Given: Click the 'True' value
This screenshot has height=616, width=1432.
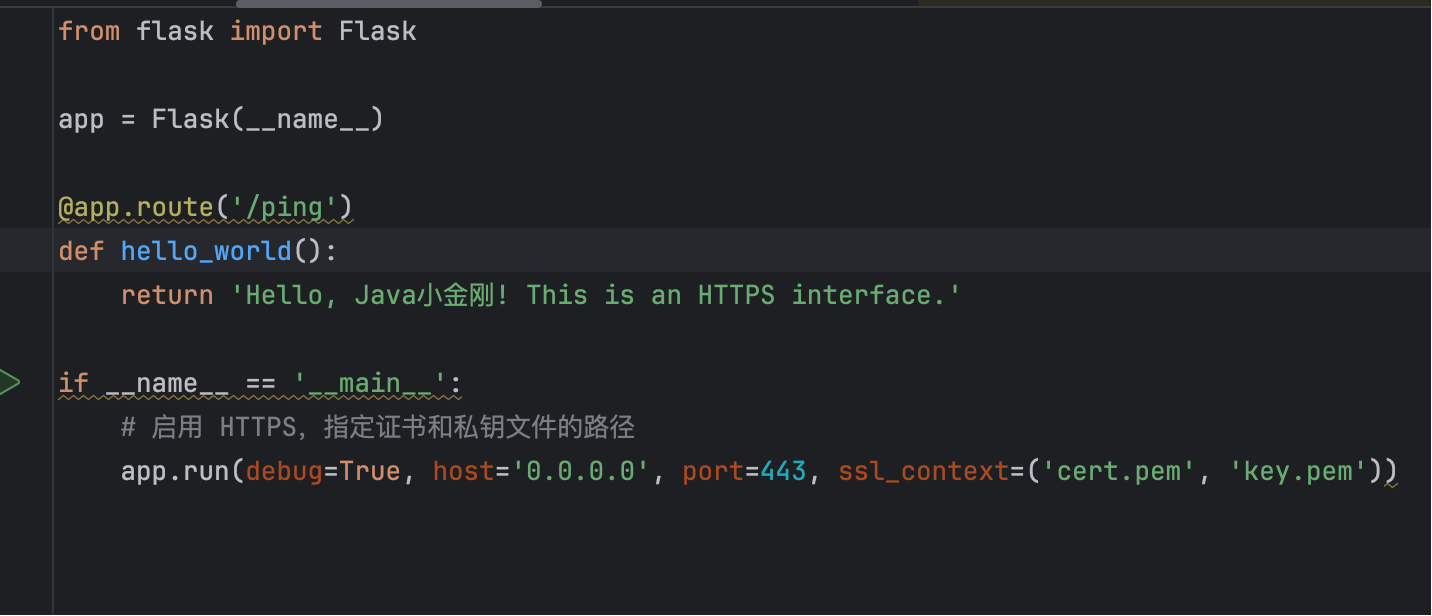Looking at the screenshot, I should point(370,471).
